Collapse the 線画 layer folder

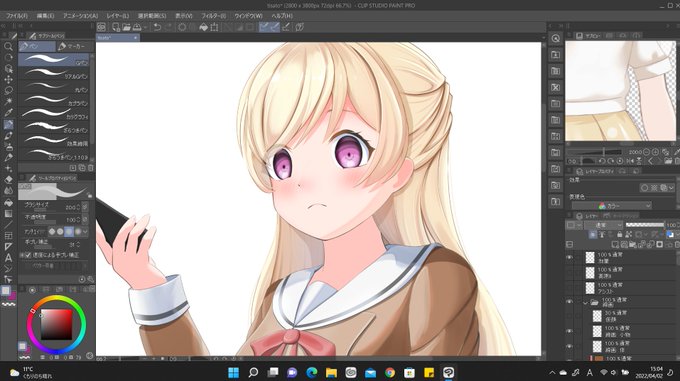(x=585, y=302)
